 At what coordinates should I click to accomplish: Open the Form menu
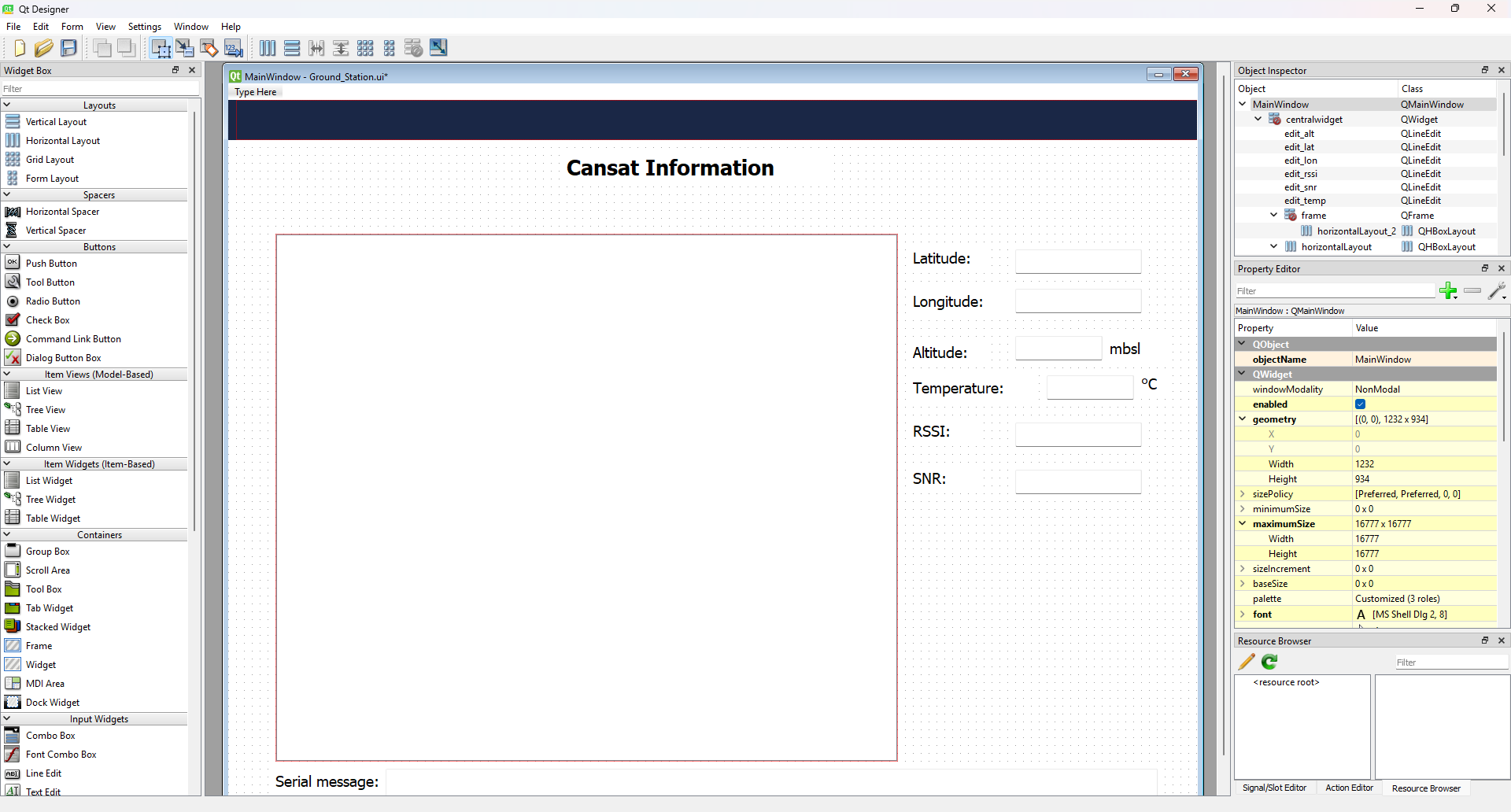[72, 27]
